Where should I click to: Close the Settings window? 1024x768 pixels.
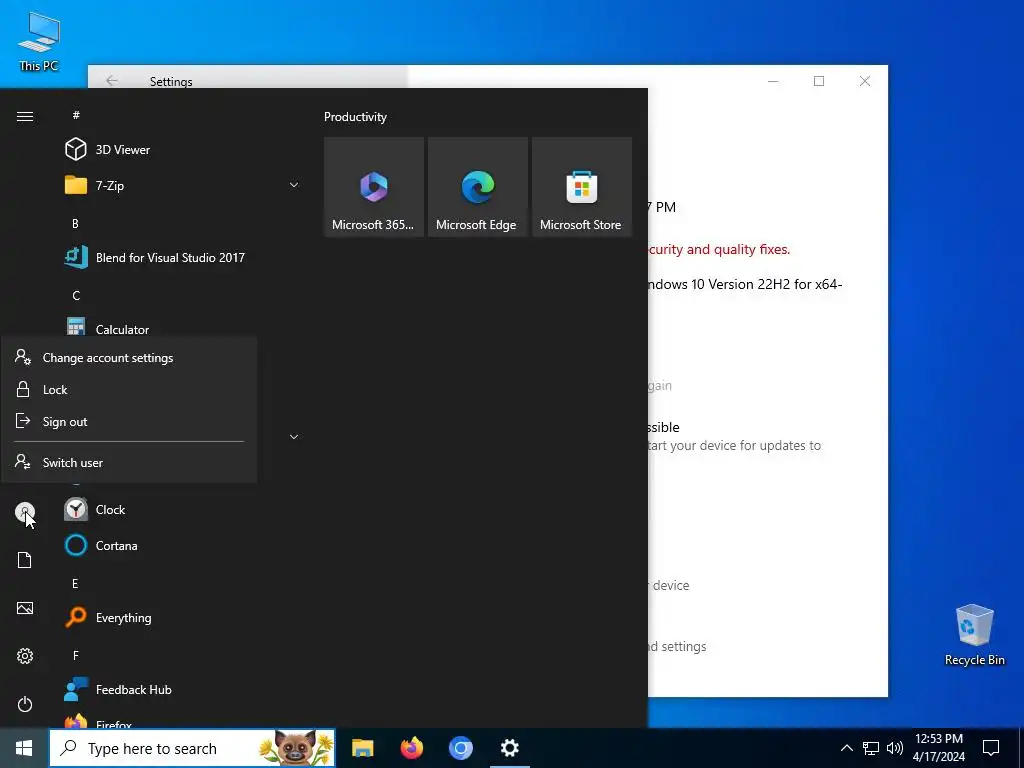coord(865,81)
